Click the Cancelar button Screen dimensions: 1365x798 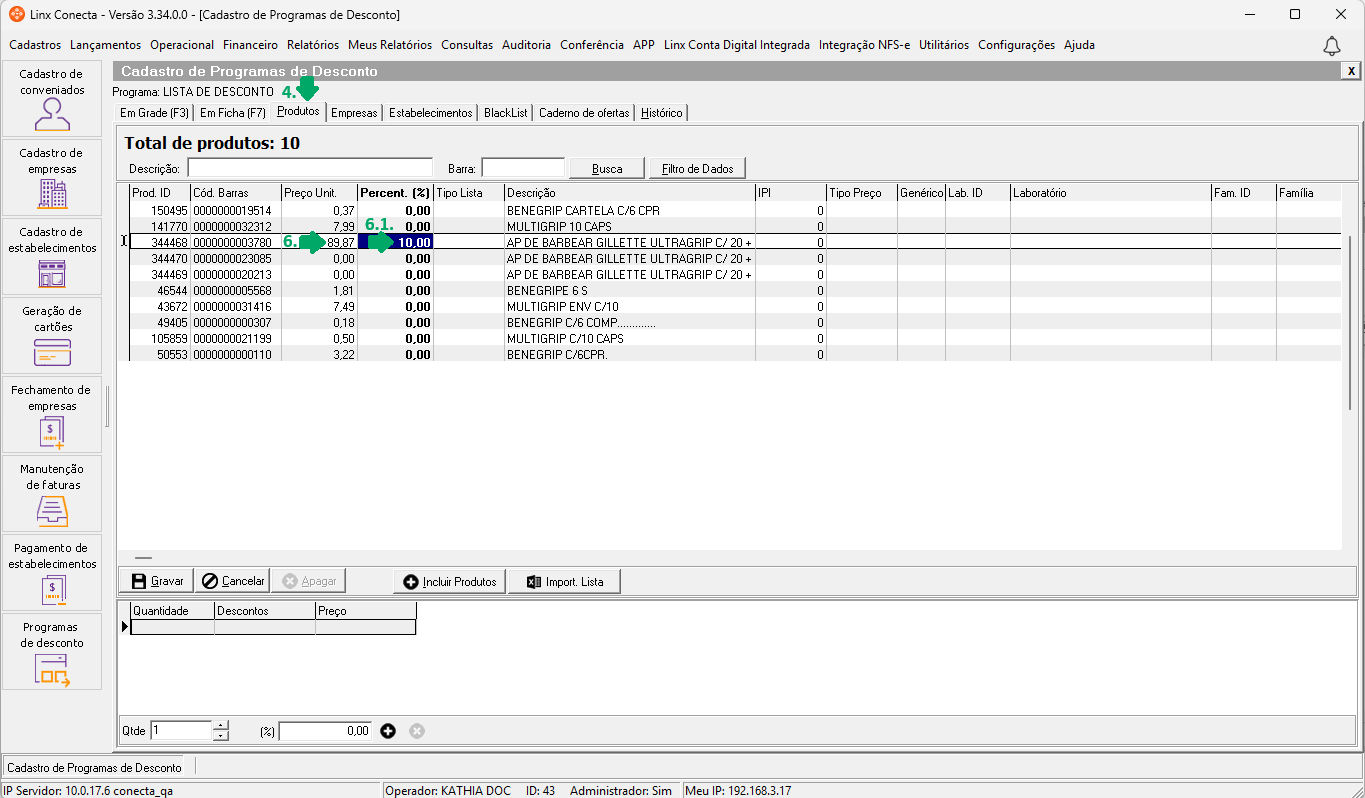pyautogui.click(x=232, y=581)
